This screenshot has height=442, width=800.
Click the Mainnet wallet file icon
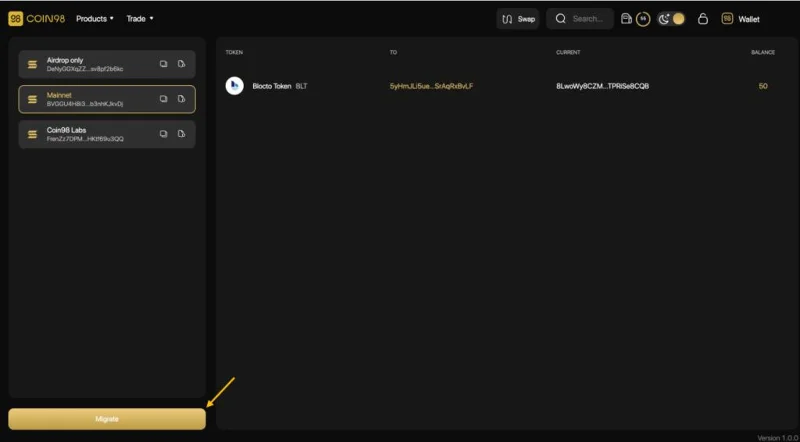click(x=181, y=99)
